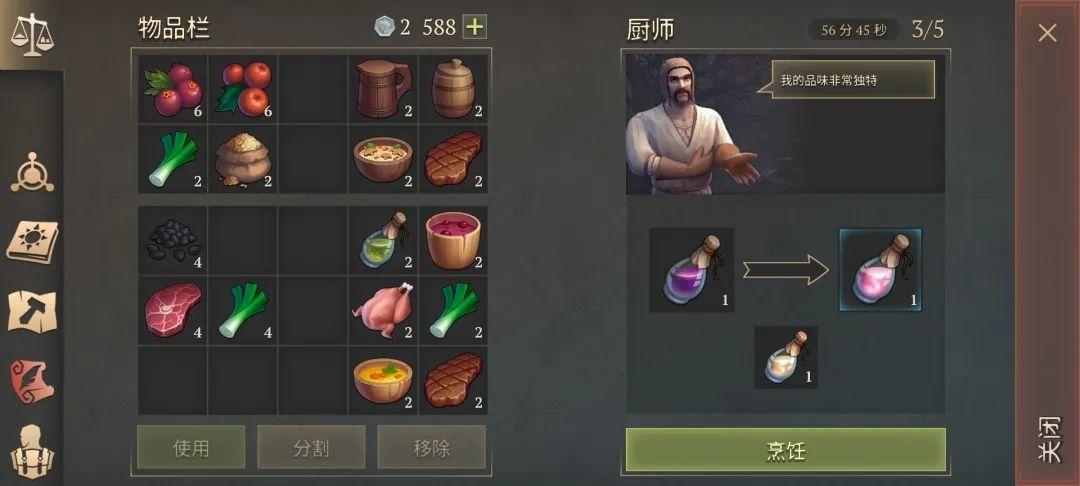Select the purple potion ingredient slot
This screenshot has height=486, width=1080.
click(692, 270)
